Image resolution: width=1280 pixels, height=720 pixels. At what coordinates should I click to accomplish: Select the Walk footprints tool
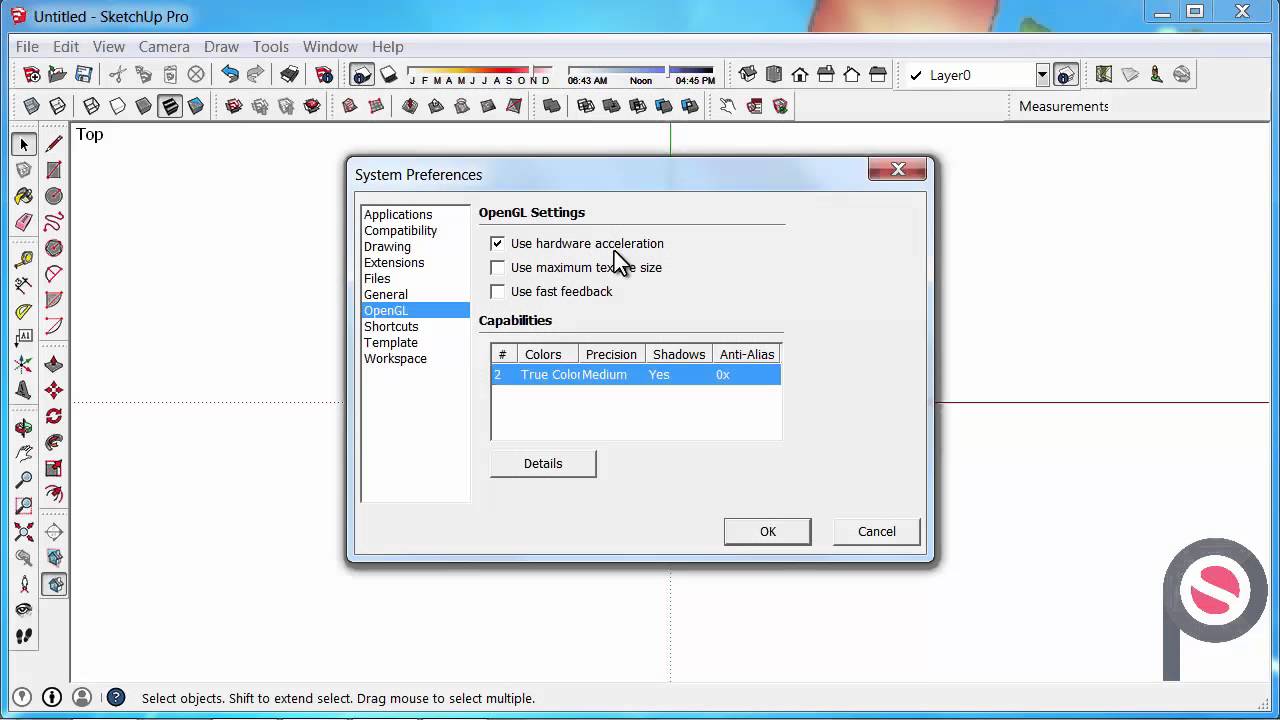pos(24,636)
